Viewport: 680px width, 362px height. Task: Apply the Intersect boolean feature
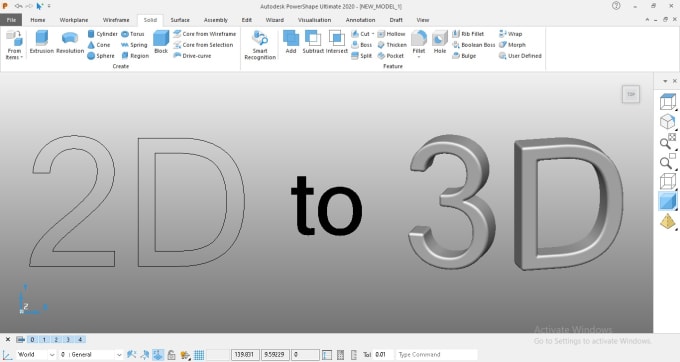337,42
